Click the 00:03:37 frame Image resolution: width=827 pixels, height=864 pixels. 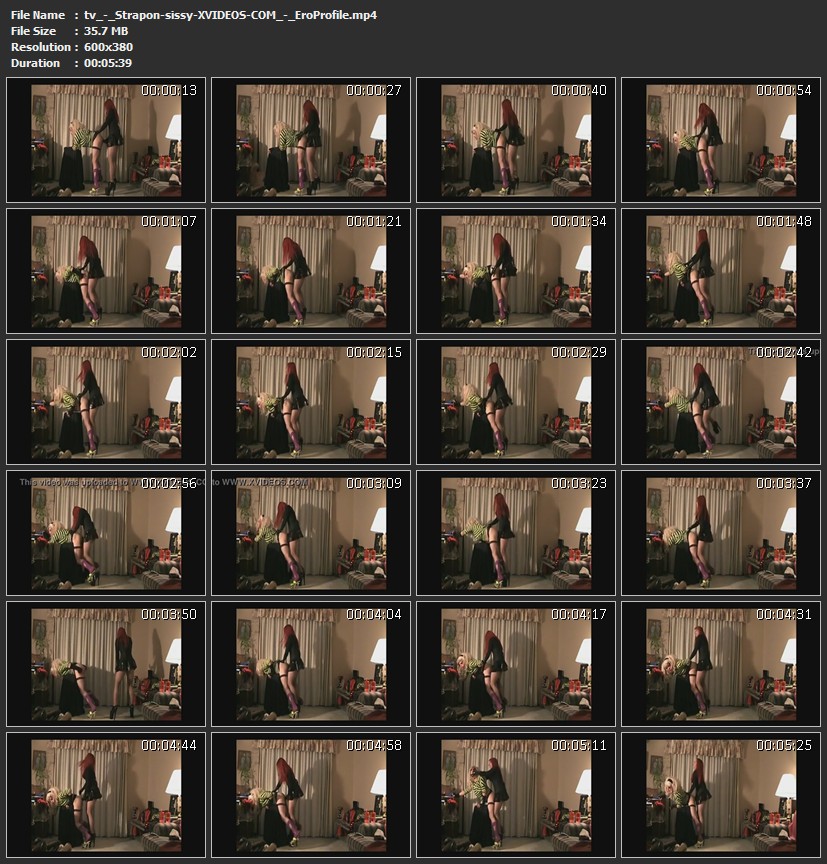tap(720, 533)
